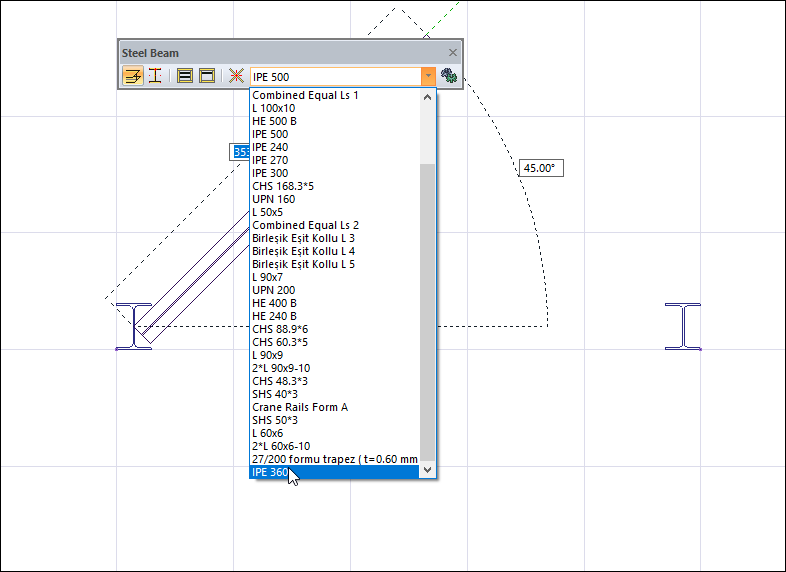Click the section list scrollbar thumb
The image size is (786, 572).
(x=428, y=310)
